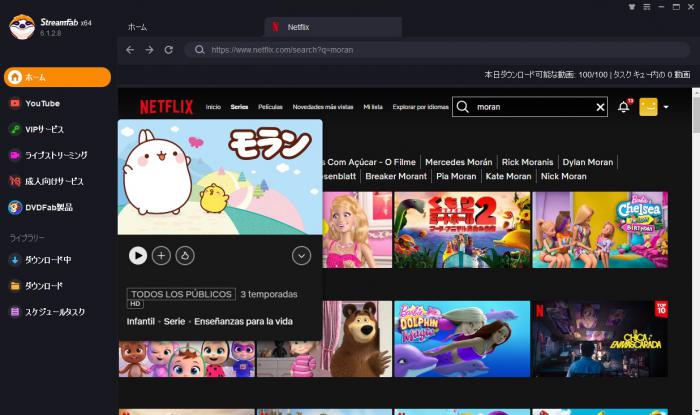Click the Pia Moran suggestion
This screenshot has height=415, width=700.
456,176
